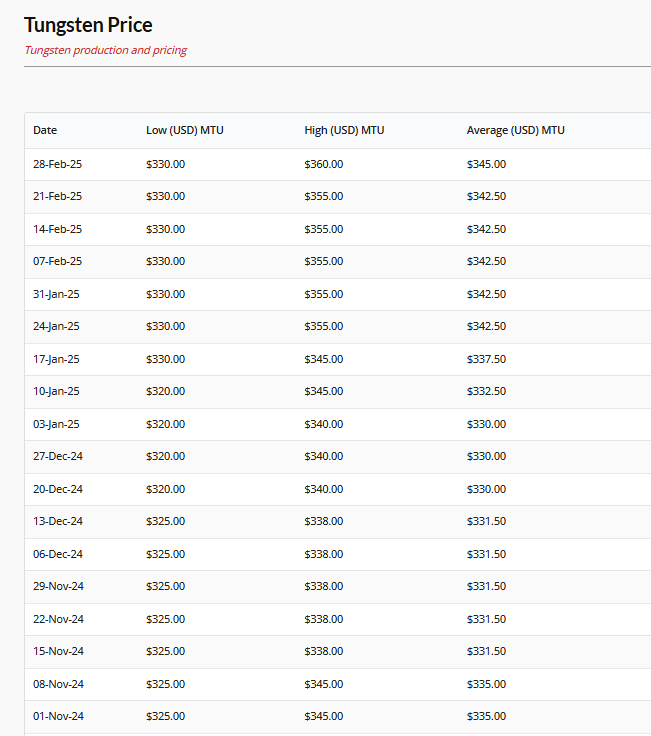This screenshot has width=651, height=736.
Task: Select the 13-Dec-24 date cell
Action: click(58, 521)
